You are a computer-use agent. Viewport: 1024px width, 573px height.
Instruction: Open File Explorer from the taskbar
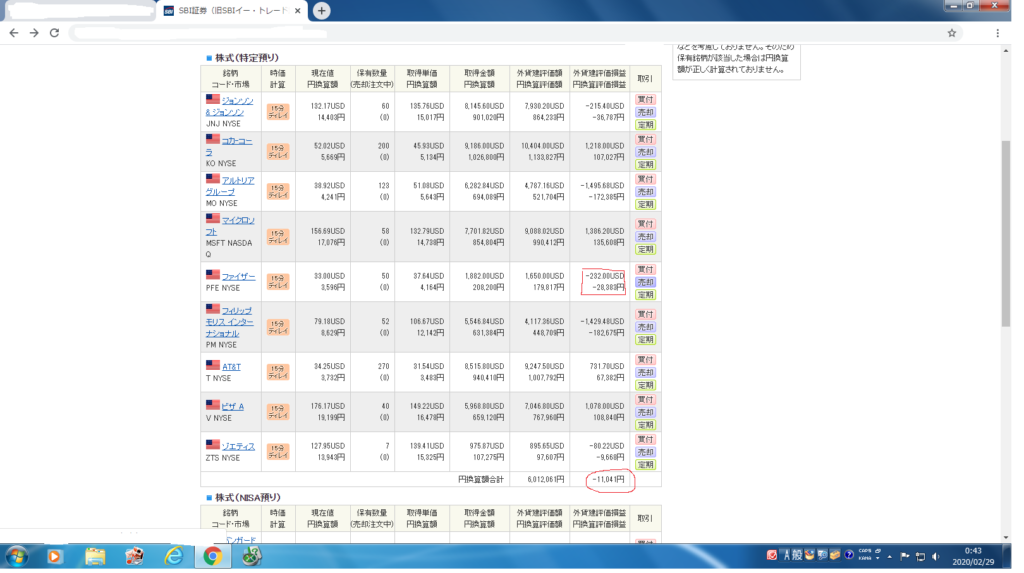click(95, 557)
